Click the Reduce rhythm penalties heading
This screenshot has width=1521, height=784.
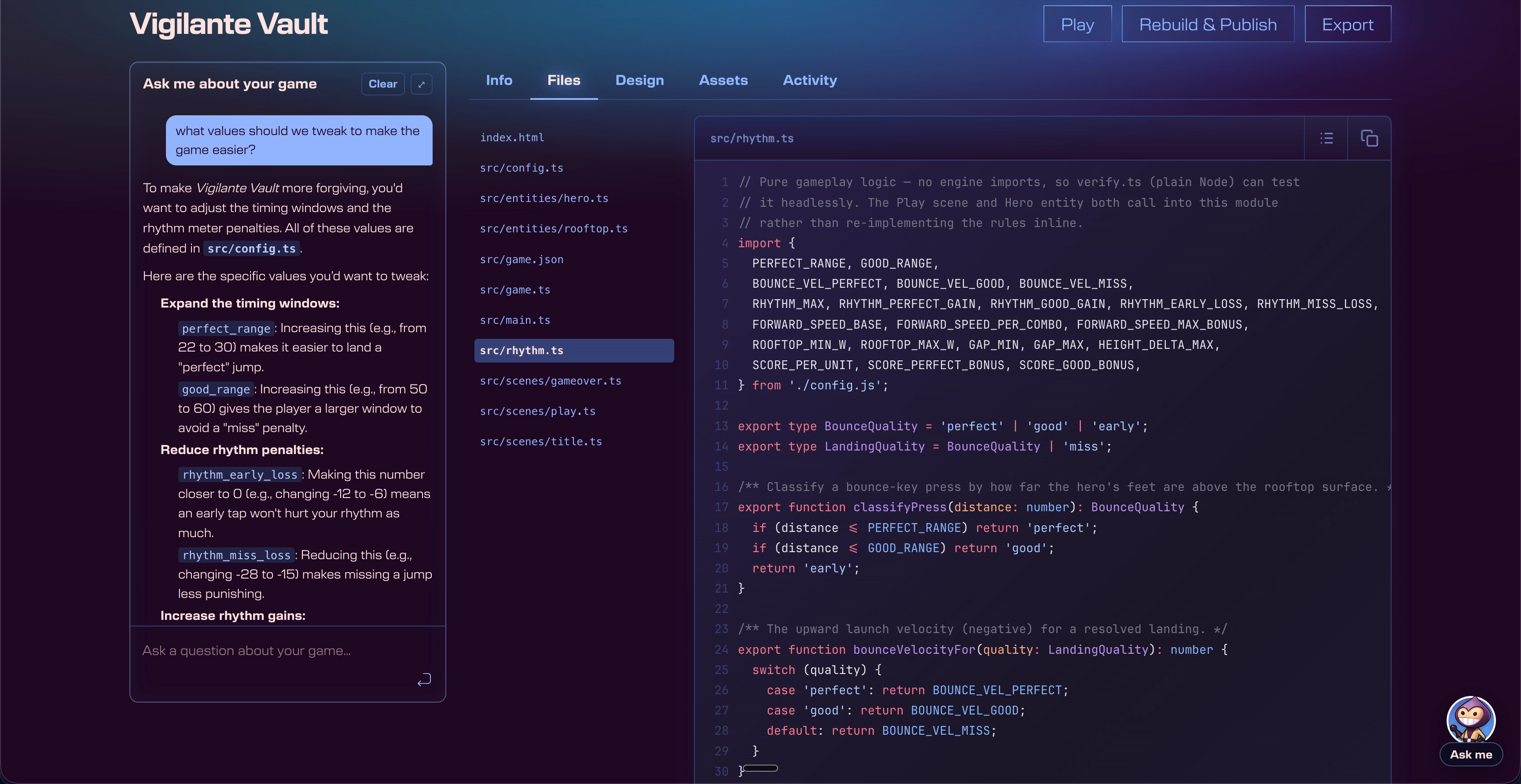242,450
